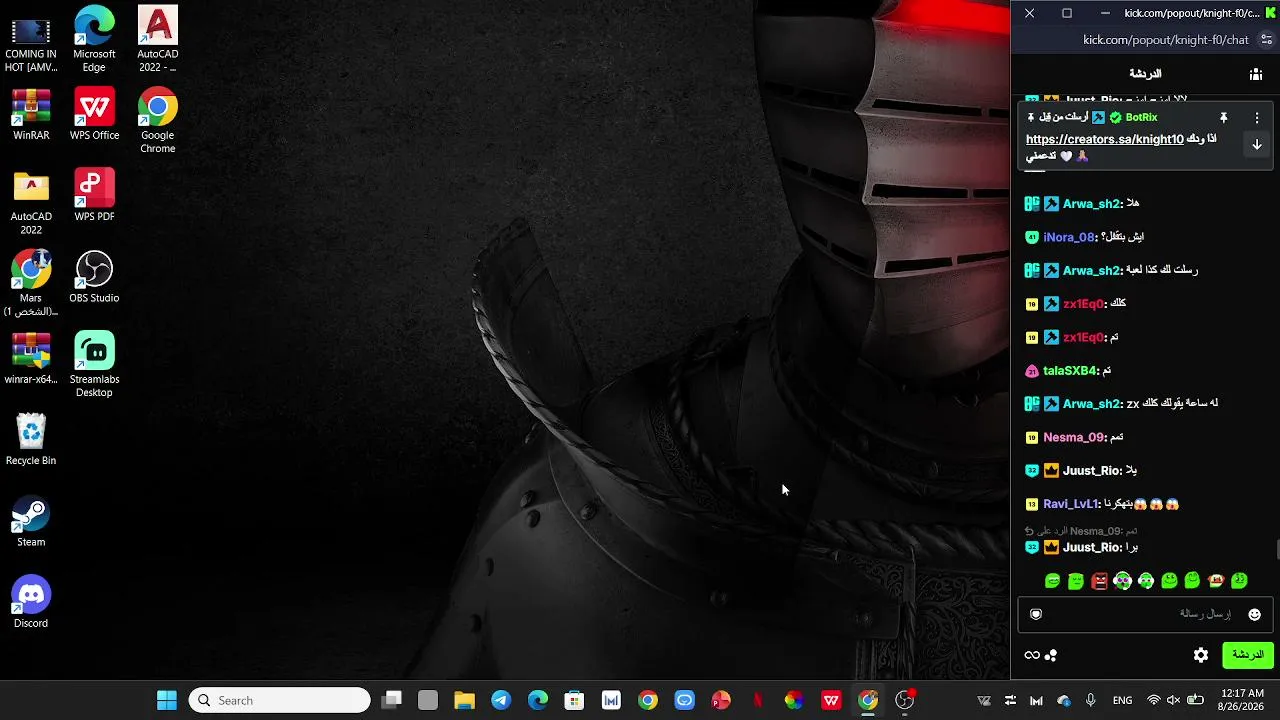Screen dimensions: 1280x720
Task: Open Microsoft Store from taskbar
Action: [574, 700]
